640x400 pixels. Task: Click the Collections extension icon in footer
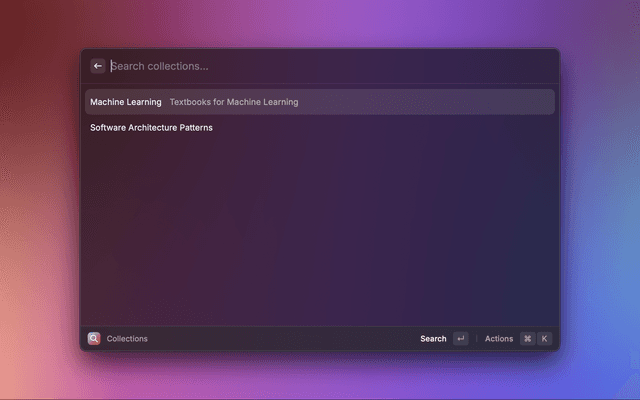point(94,339)
